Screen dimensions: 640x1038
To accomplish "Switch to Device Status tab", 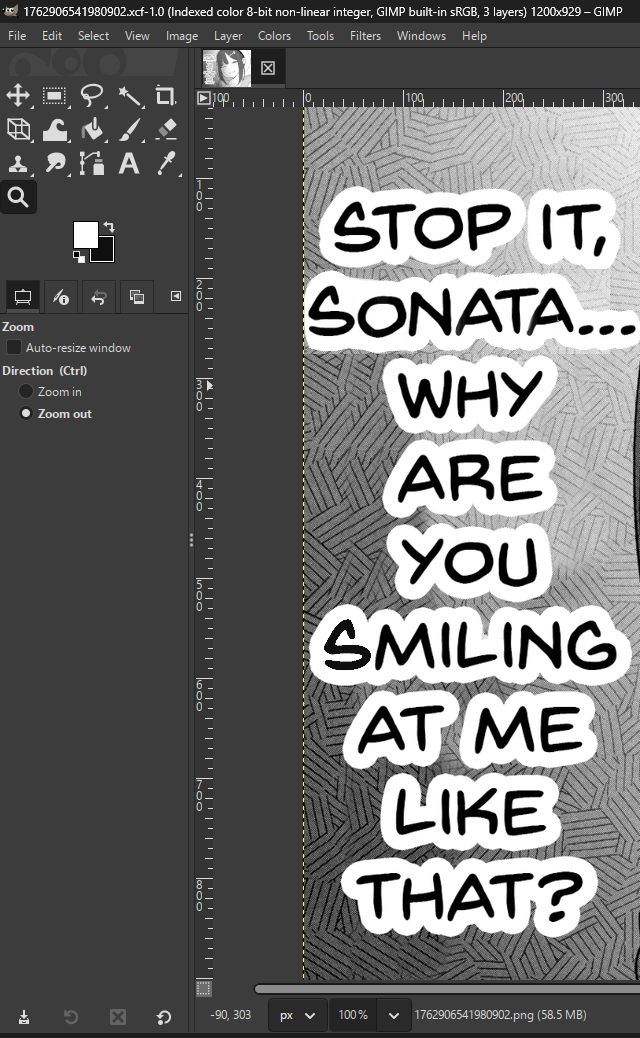I will click(x=61, y=297).
